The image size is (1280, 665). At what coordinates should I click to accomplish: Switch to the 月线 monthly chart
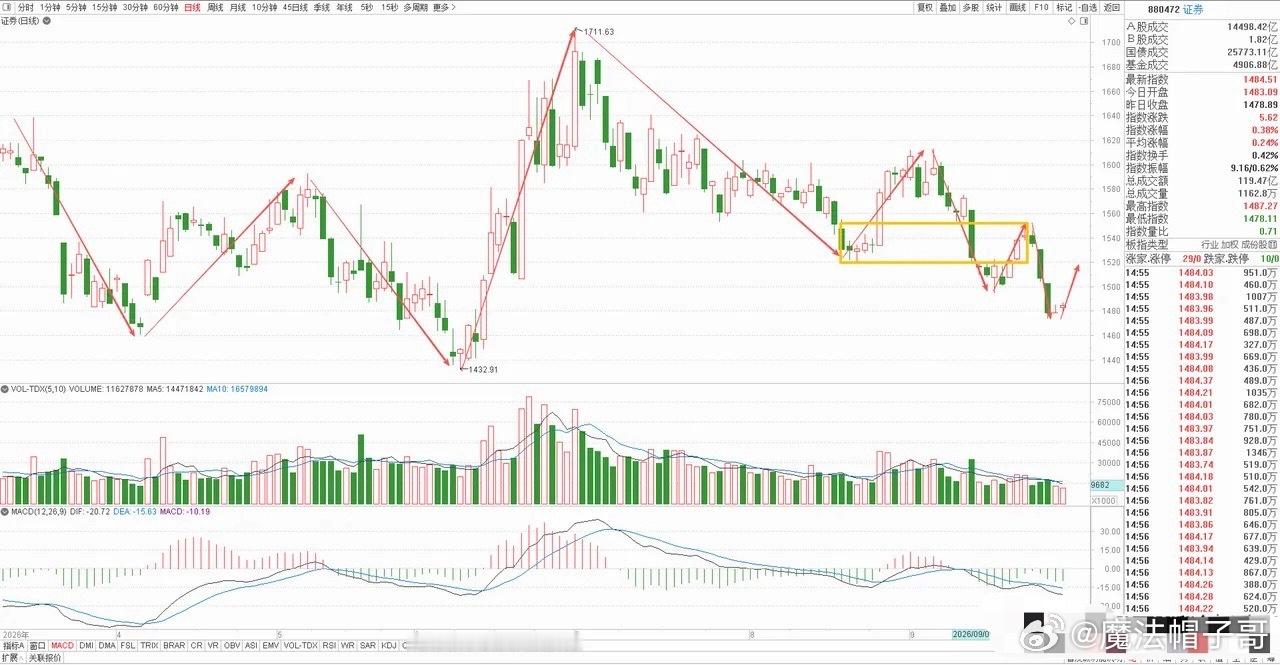tap(238, 7)
